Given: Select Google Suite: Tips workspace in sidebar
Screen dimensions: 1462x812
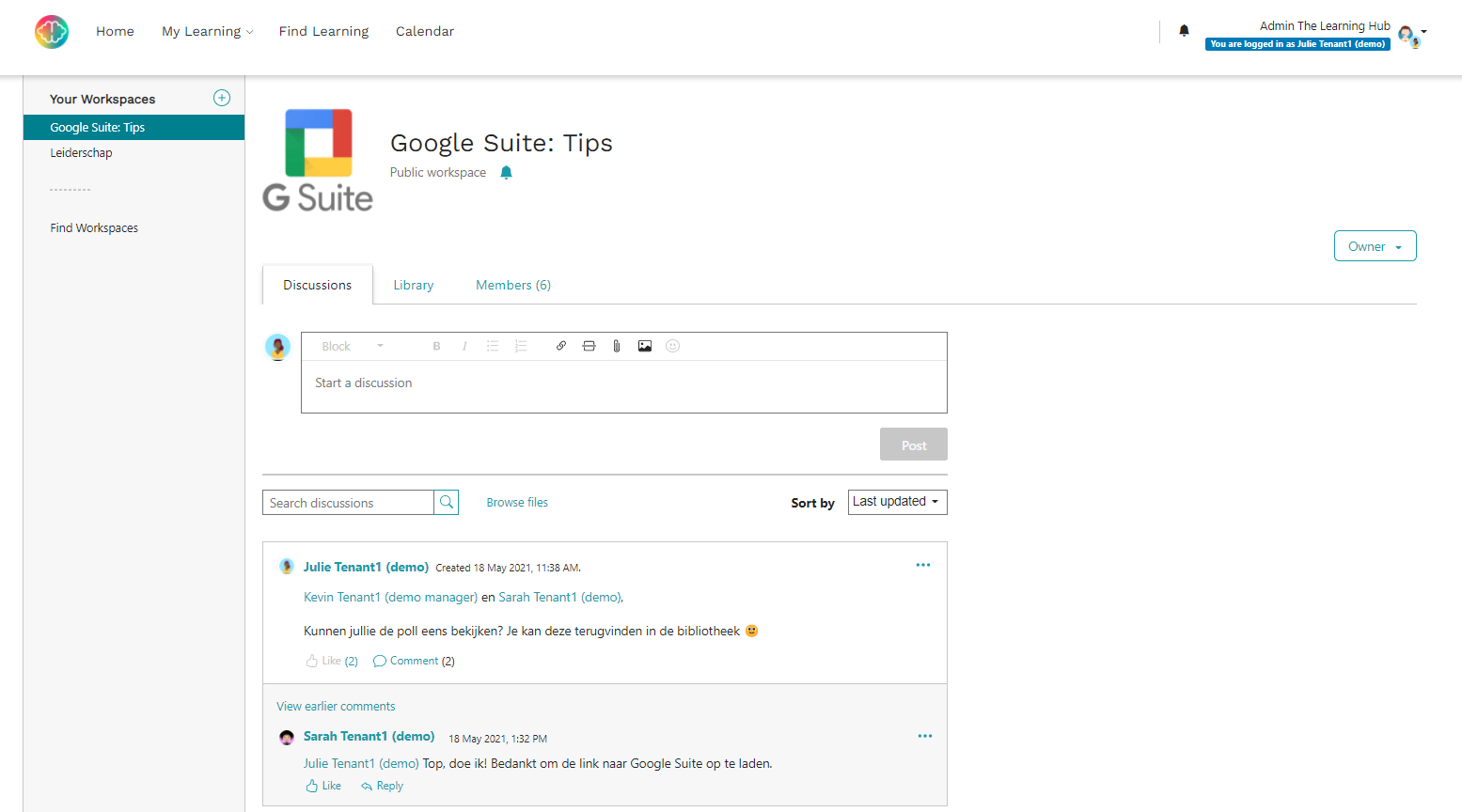Looking at the screenshot, I should click(134, 127).
